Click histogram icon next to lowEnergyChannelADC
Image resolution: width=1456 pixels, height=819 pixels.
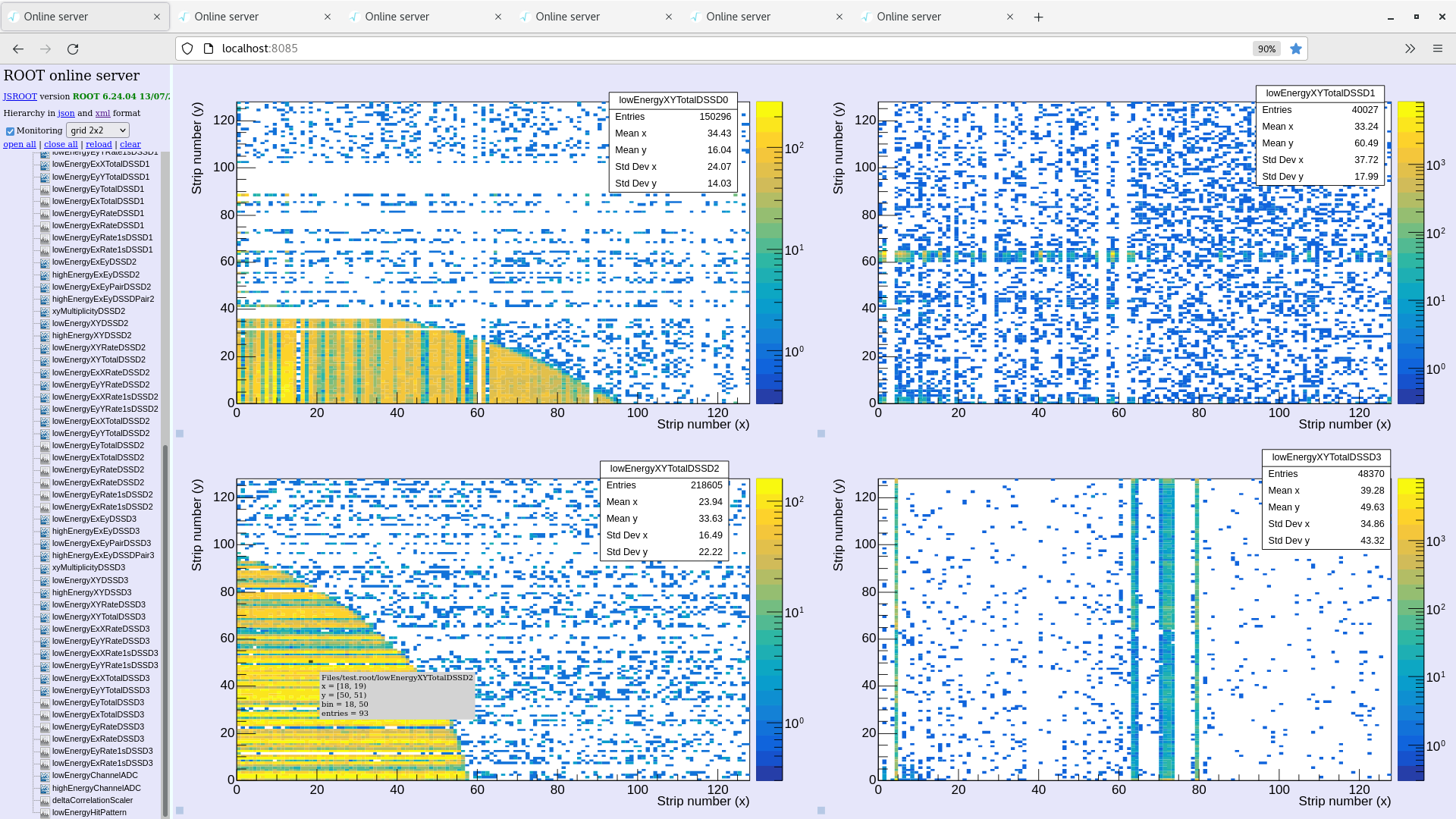tap(45, 776)
